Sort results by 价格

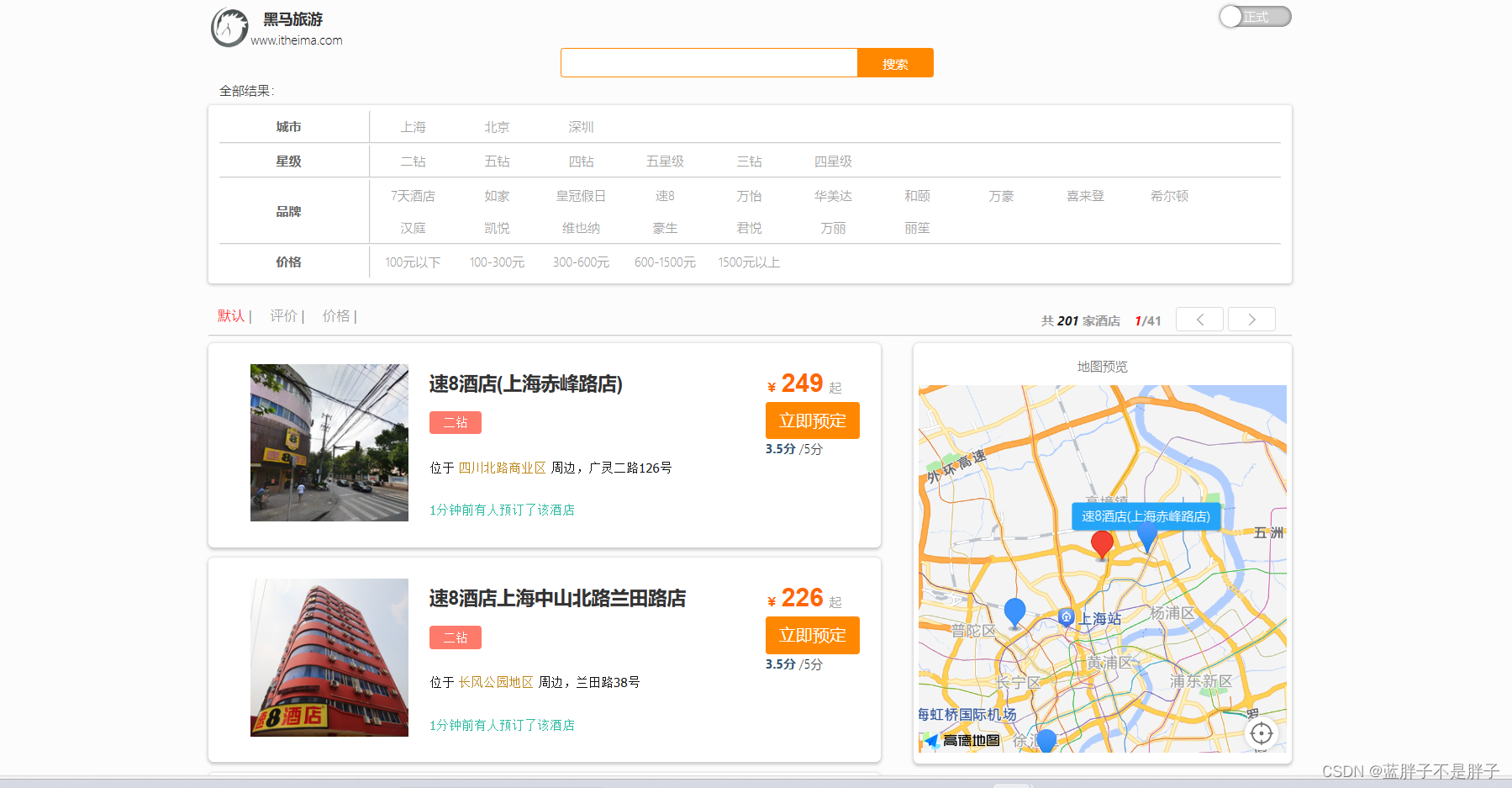click(x=336, y=316)
